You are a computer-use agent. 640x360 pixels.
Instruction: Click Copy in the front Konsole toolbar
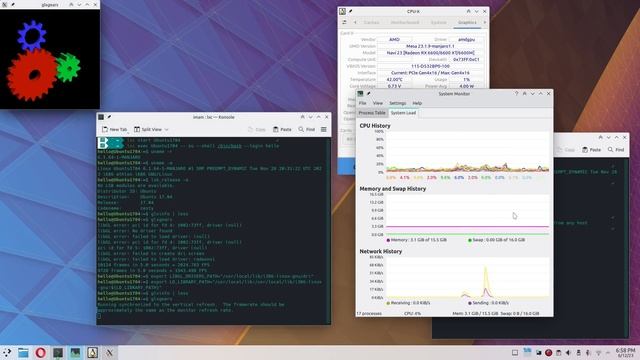point(257,129)
